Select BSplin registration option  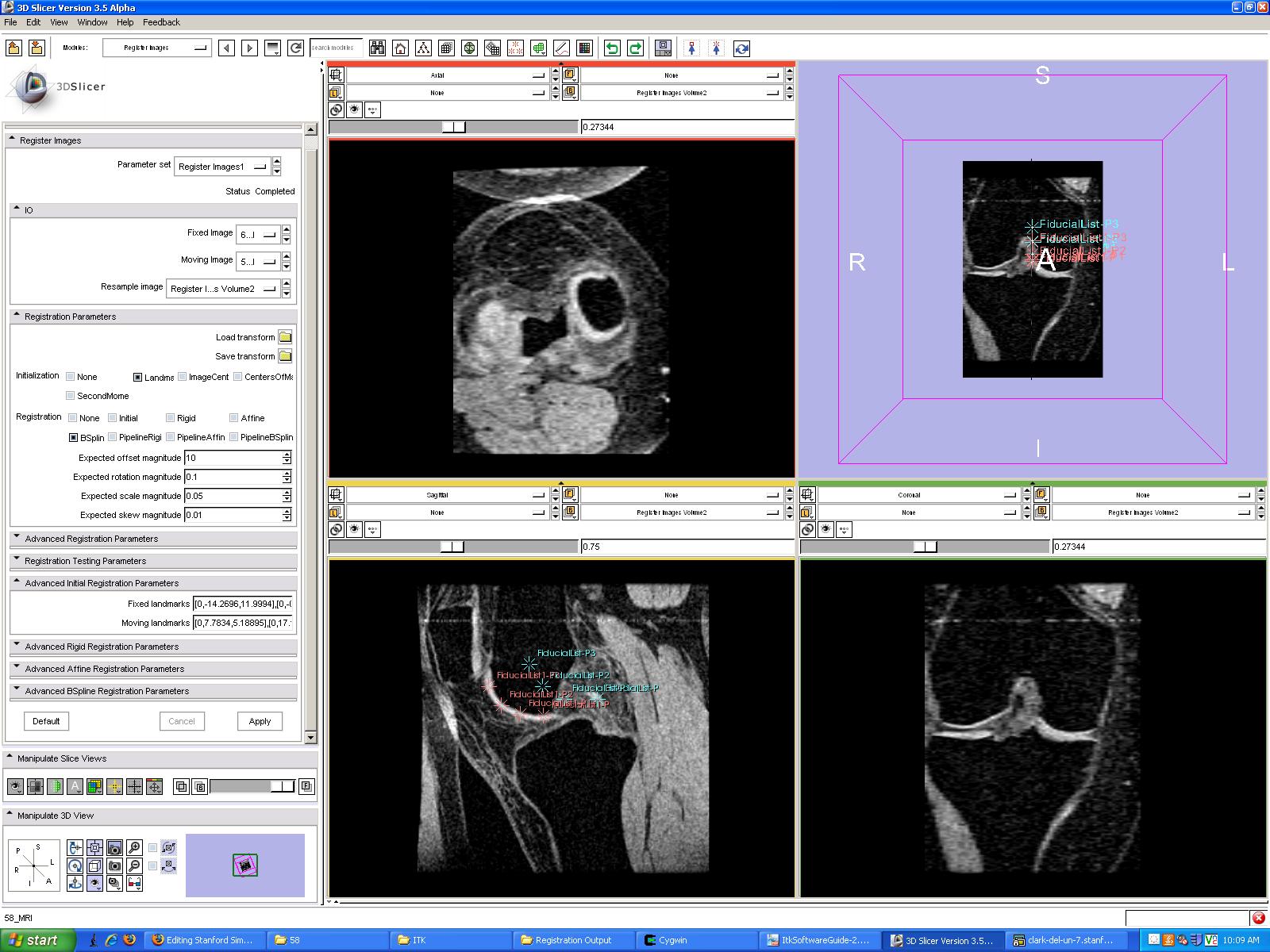click(x=74, y=437)
